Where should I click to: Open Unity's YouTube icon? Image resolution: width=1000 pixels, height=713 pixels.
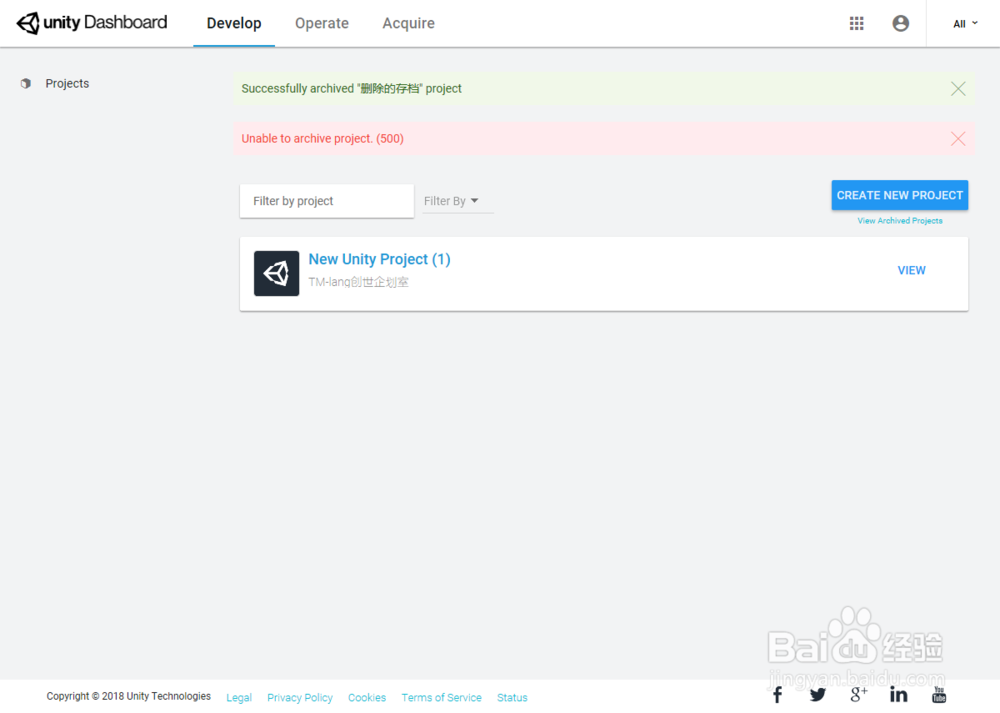point(939,695)
